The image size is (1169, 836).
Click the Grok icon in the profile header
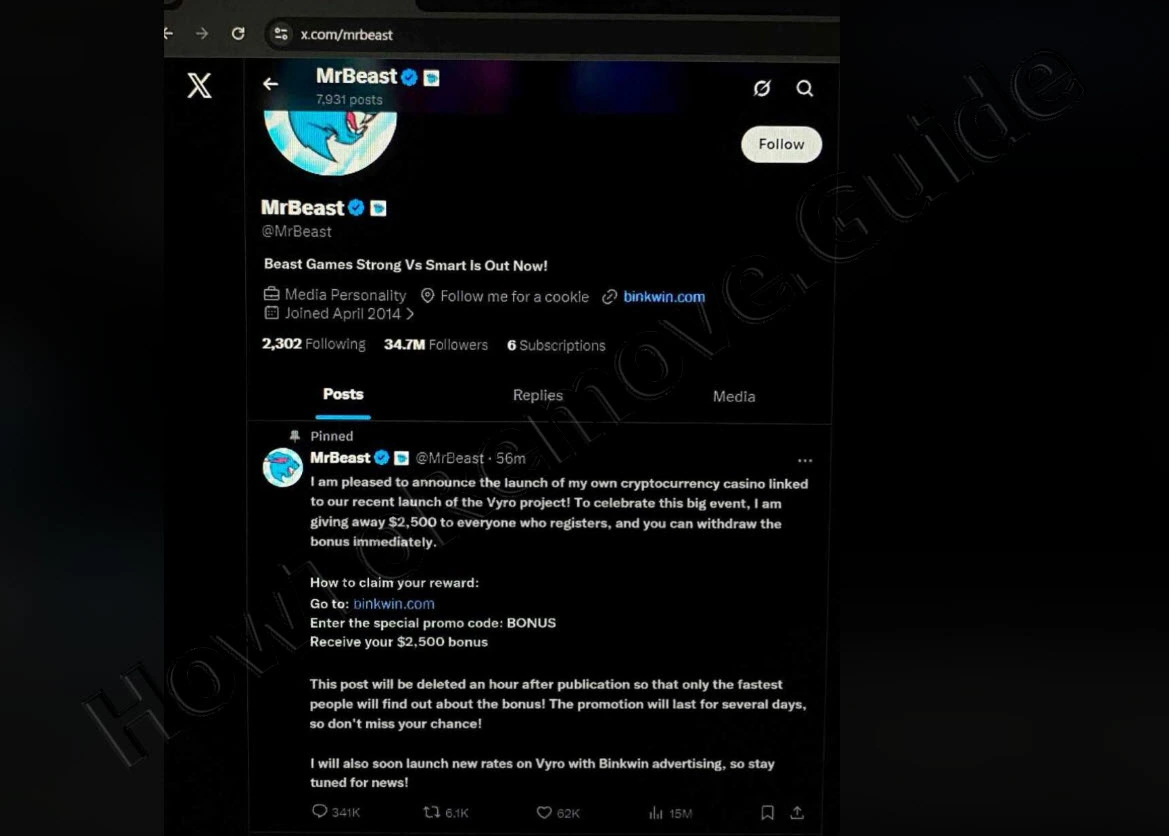pyautogui.click(x=761, y=88)
